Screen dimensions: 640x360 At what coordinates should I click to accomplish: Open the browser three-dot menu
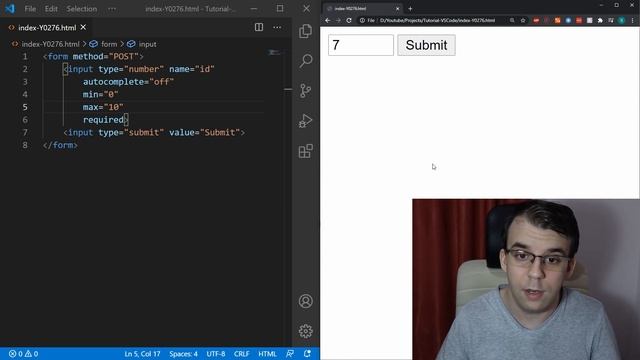point(633,20)
